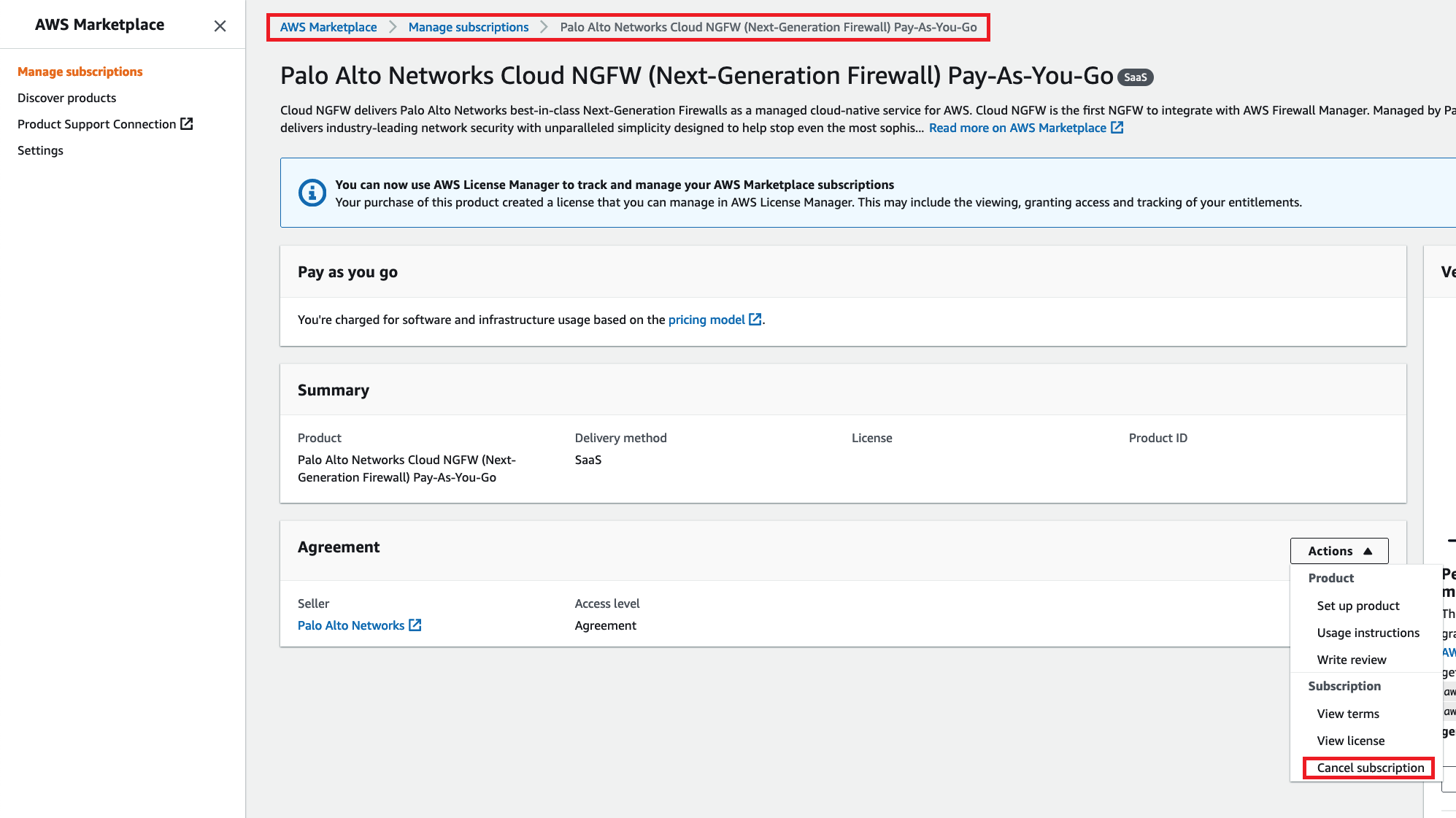Image resolution: width=1456 pixels, height=818 pixels.
Task: Go to Discover products
Action: click(x=66, y=98)
